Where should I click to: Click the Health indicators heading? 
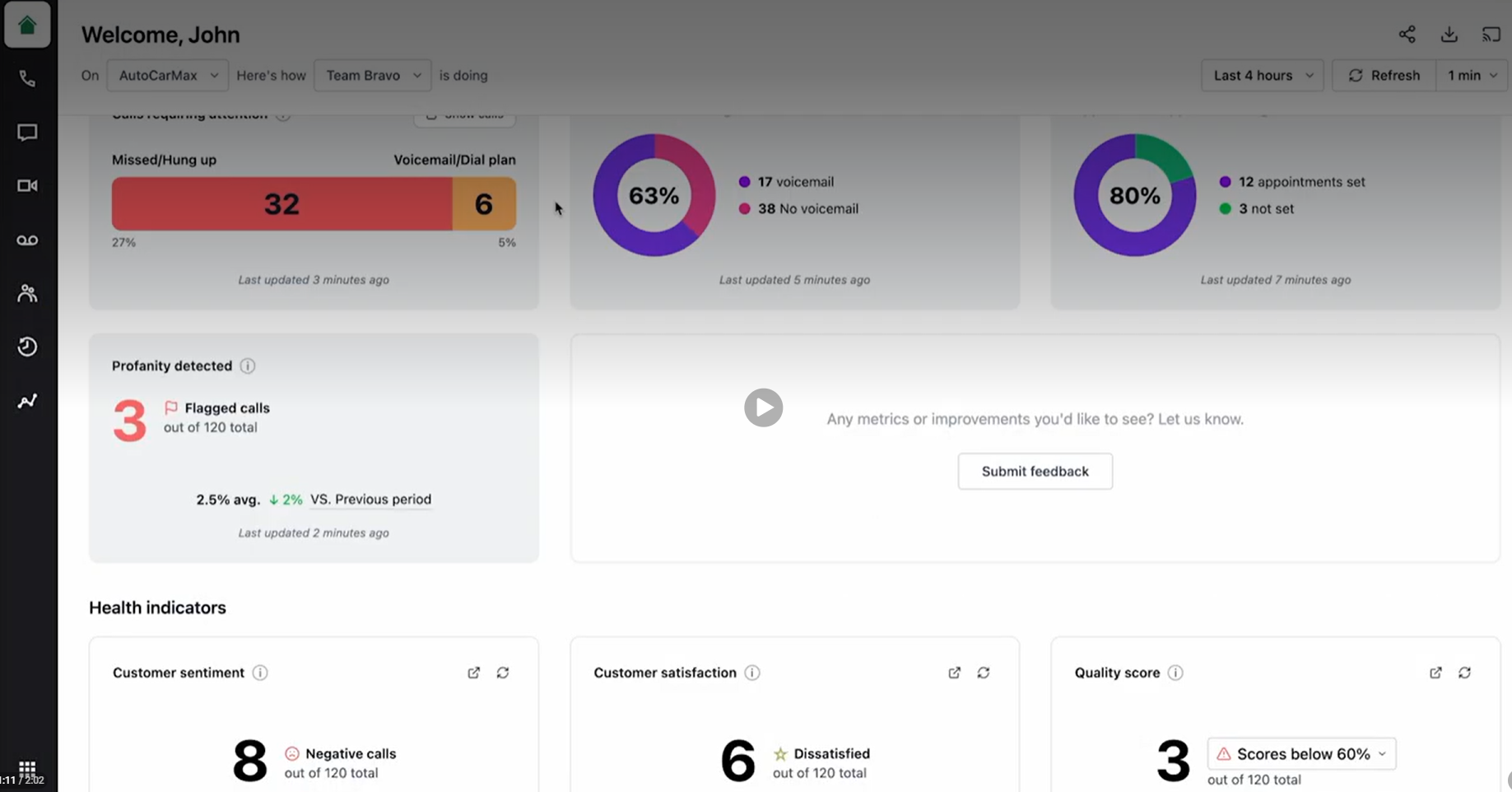(x=157, y=608)
